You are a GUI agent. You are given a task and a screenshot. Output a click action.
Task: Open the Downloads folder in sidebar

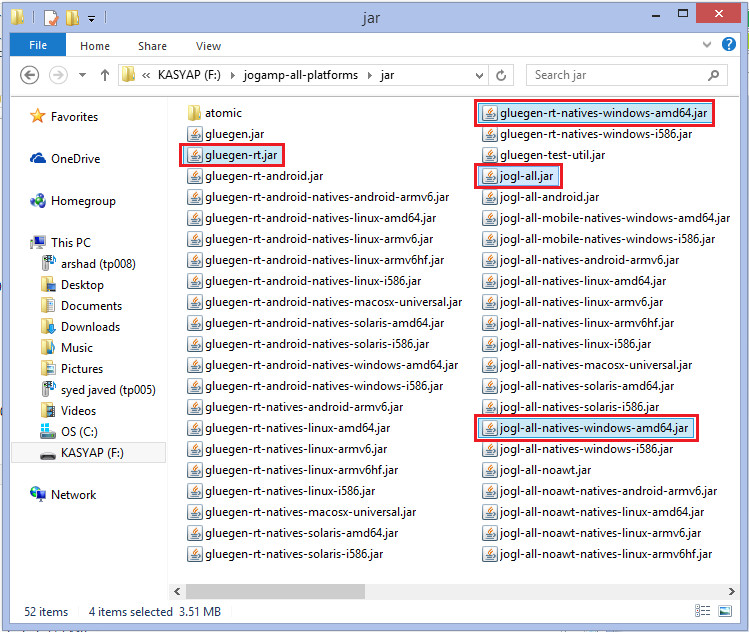coord(90,327)
